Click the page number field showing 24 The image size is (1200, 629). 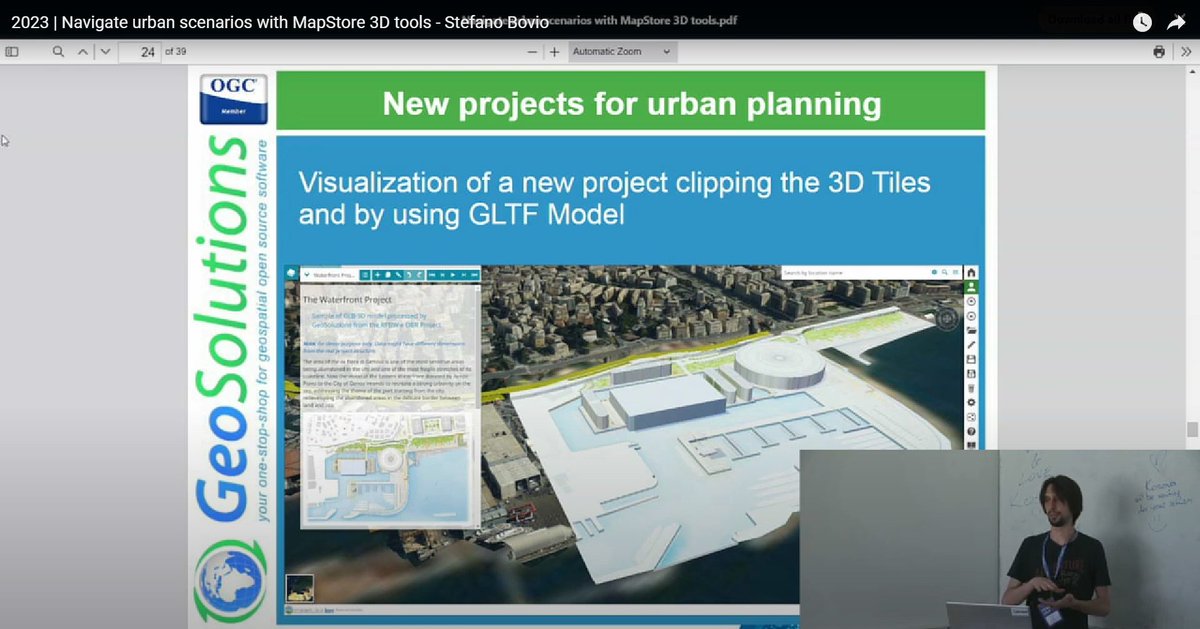tap(139, 52)
